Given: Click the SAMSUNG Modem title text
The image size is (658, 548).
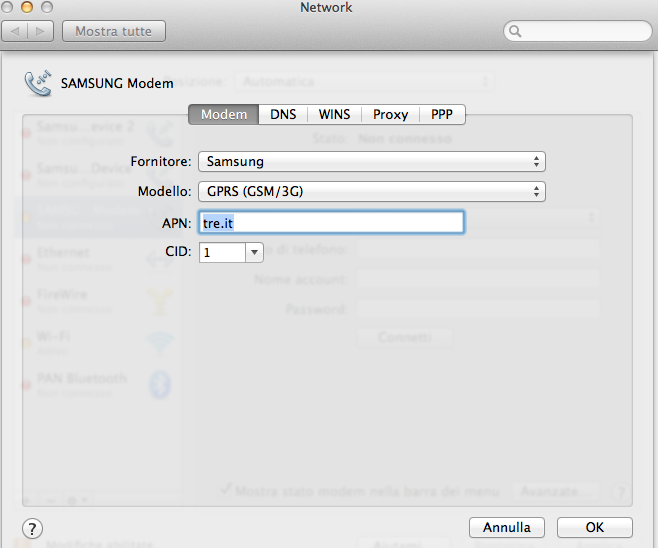Looking at the screenshot, I should 117,84.
